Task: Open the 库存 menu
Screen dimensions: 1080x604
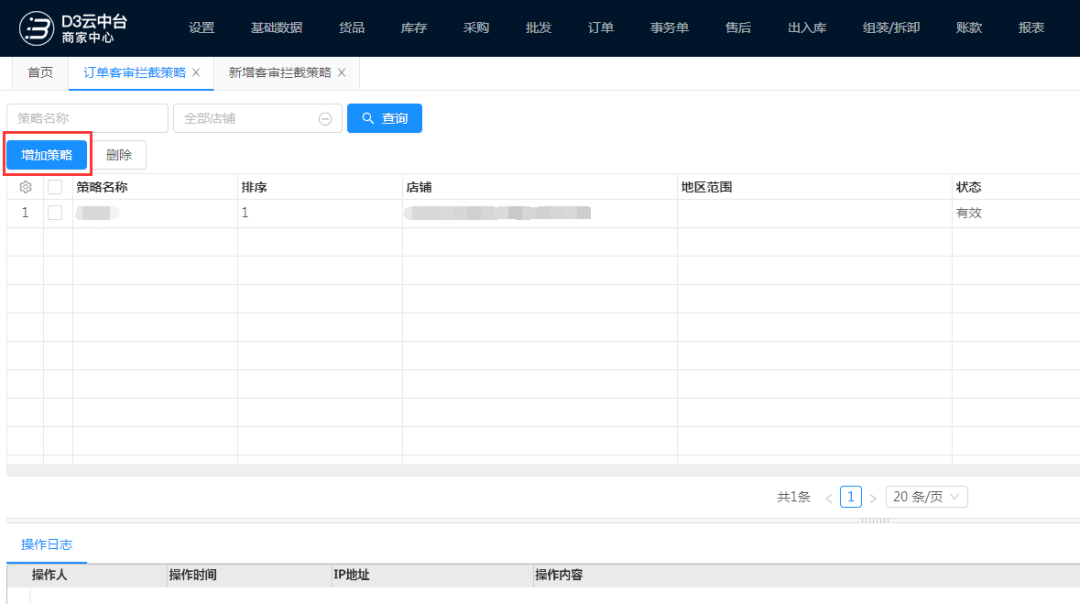Action: click(x=414, y=28)
